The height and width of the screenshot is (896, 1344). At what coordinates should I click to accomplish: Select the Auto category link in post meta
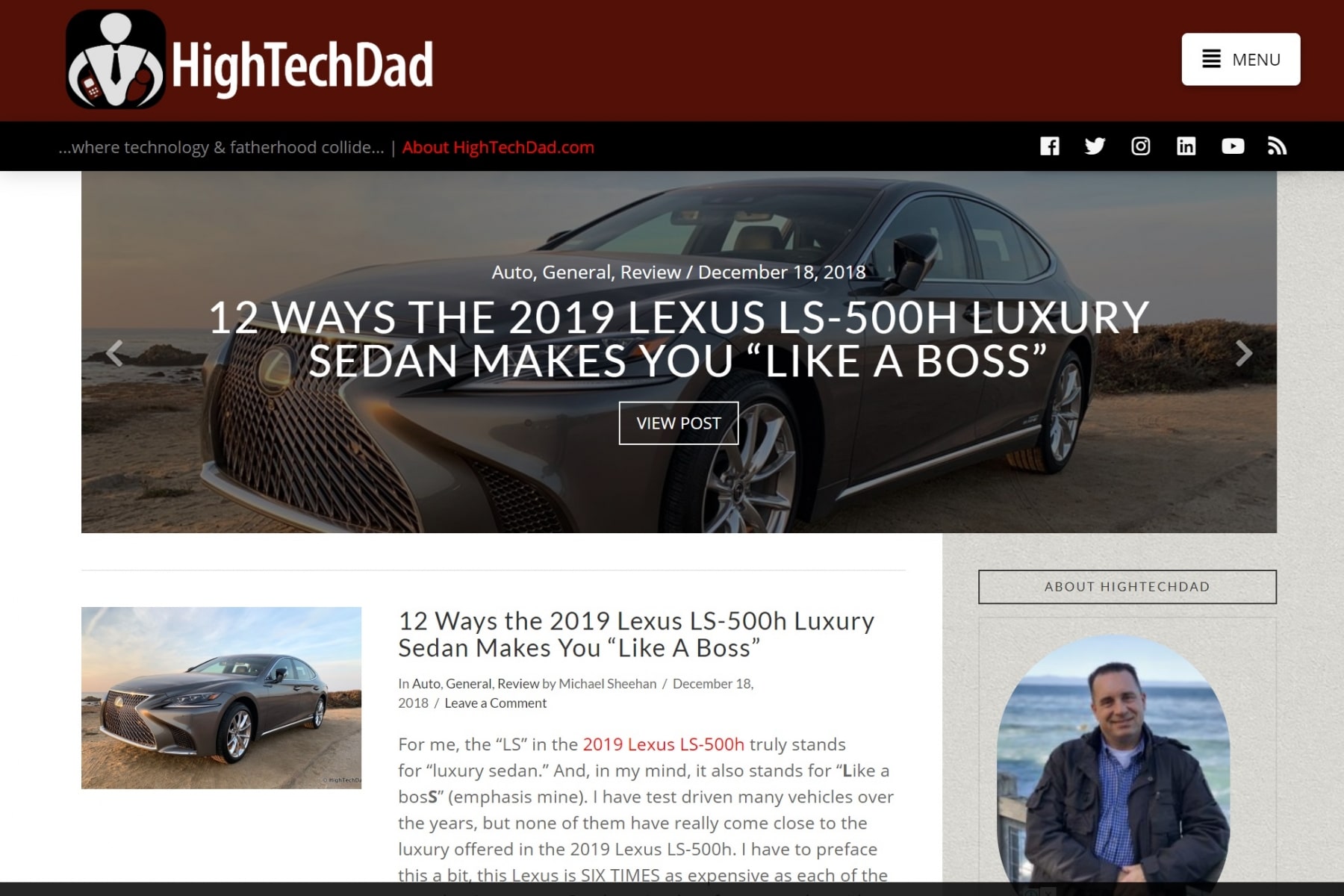pyautogui.click(x=426, y=683)
